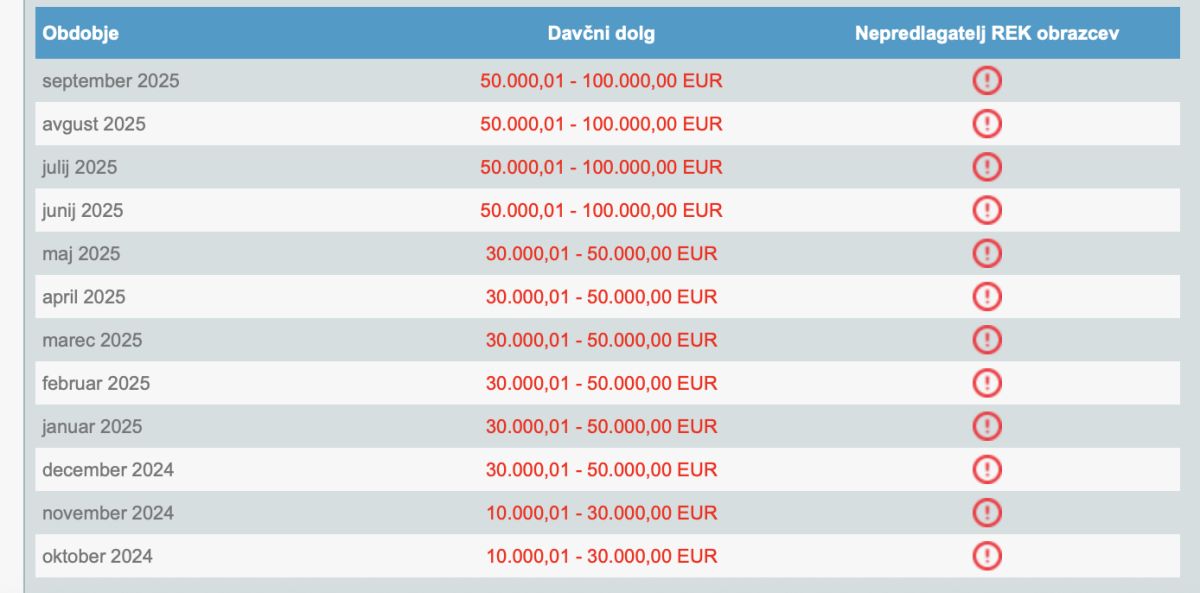Viewport: 1200px width, 593px height.
Task: Click warning icon for januar 2025
Action: (x=987, y=427)
